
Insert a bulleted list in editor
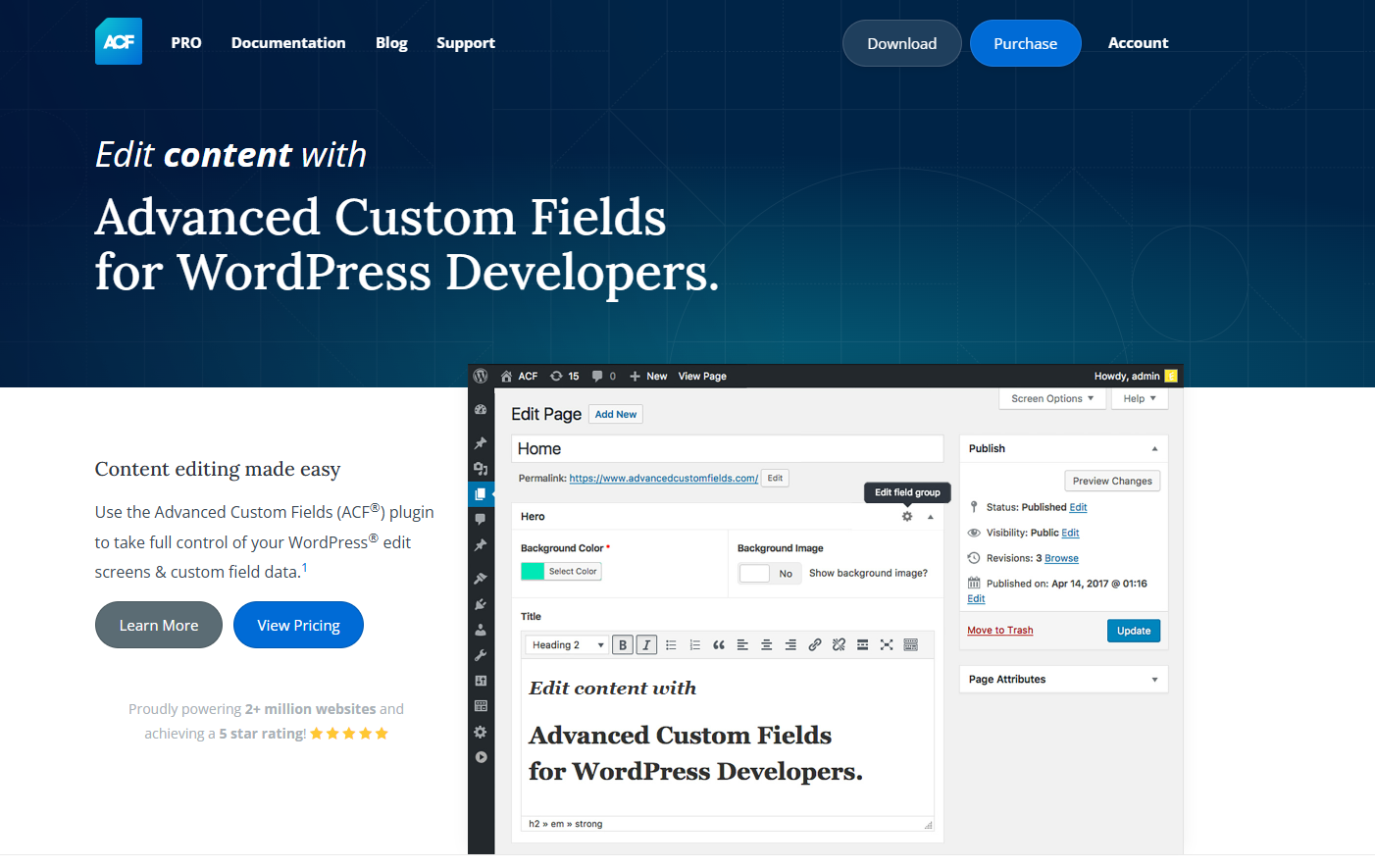671,644
